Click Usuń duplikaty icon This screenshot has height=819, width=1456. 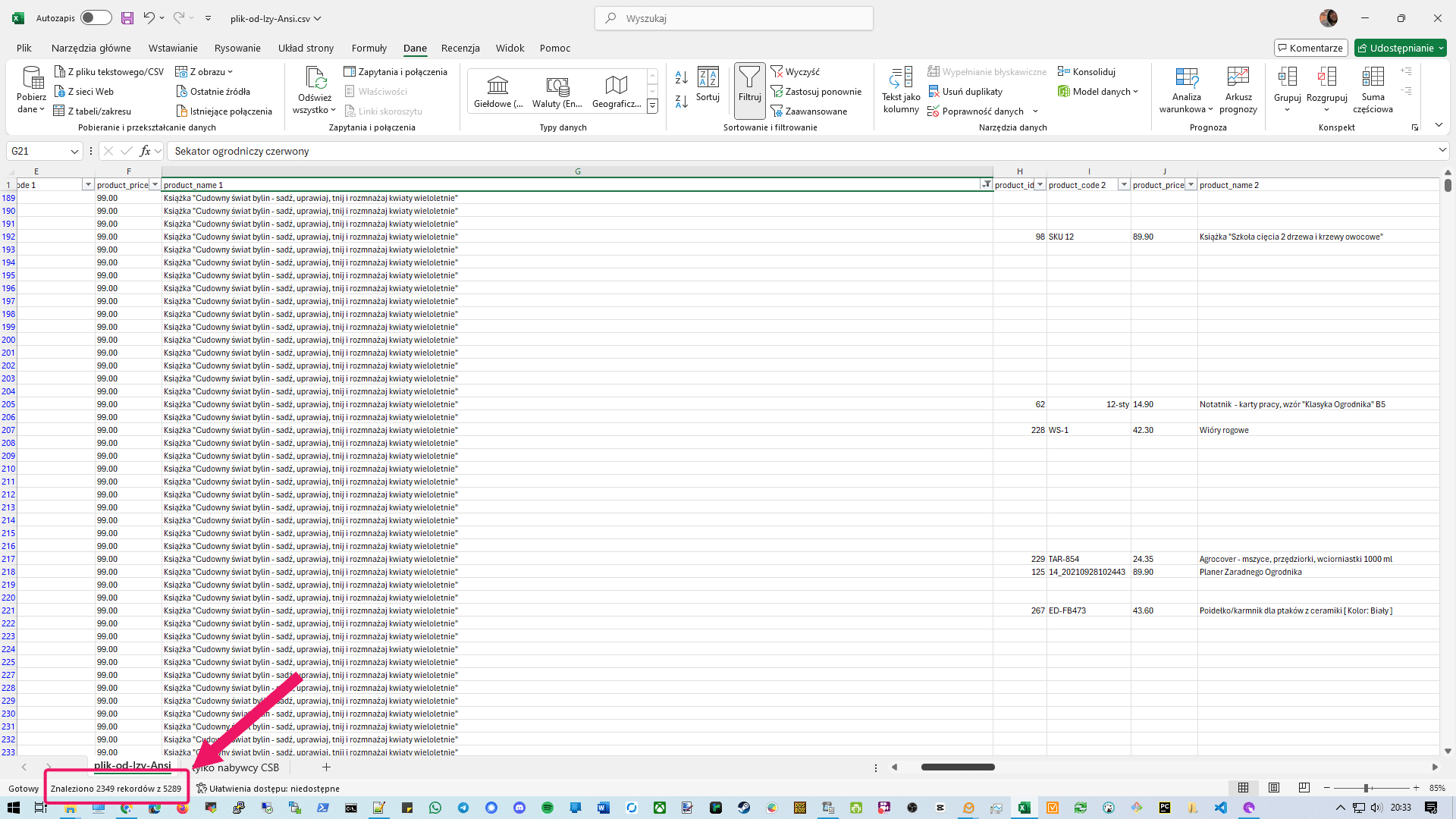[x=934, y=92]
